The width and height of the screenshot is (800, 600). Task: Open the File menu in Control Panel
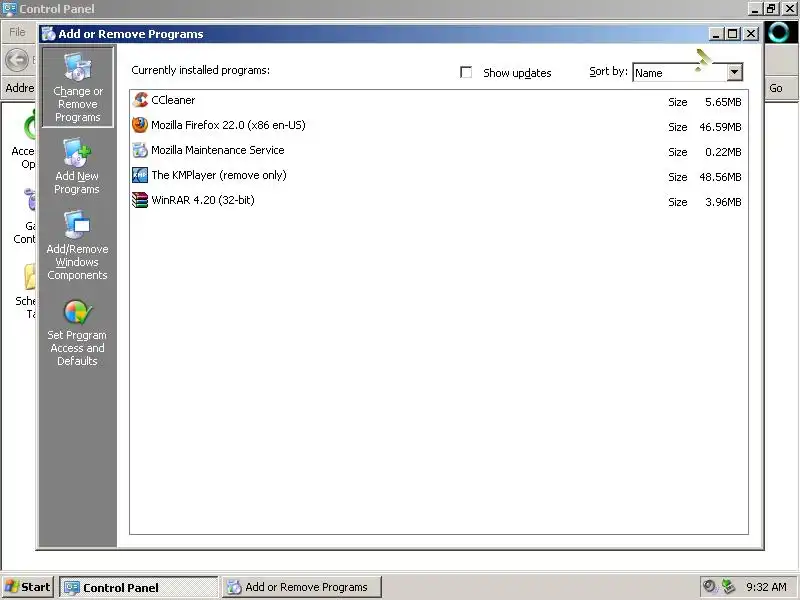coord(17,32)
